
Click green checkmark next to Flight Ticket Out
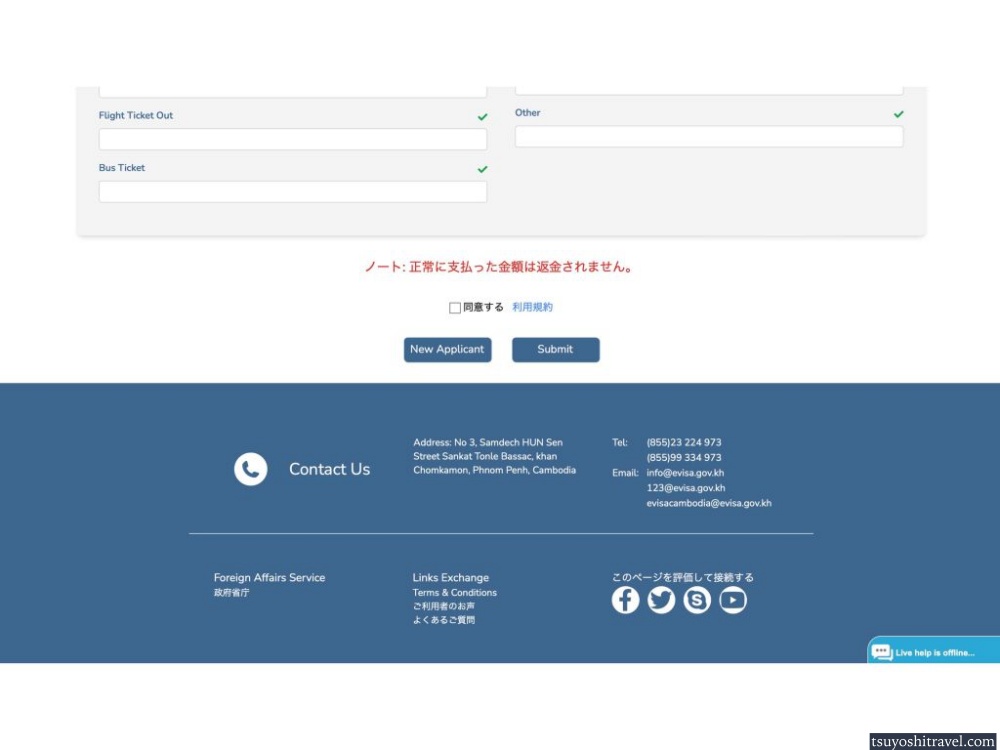[x=482, y=117]
